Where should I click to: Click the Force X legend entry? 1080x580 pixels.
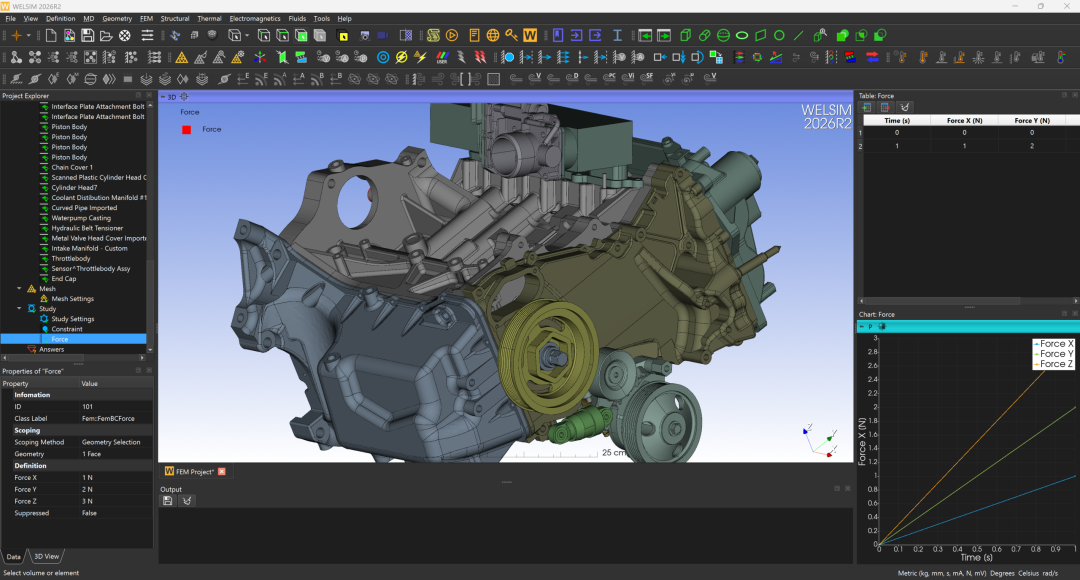point(1054,344)
